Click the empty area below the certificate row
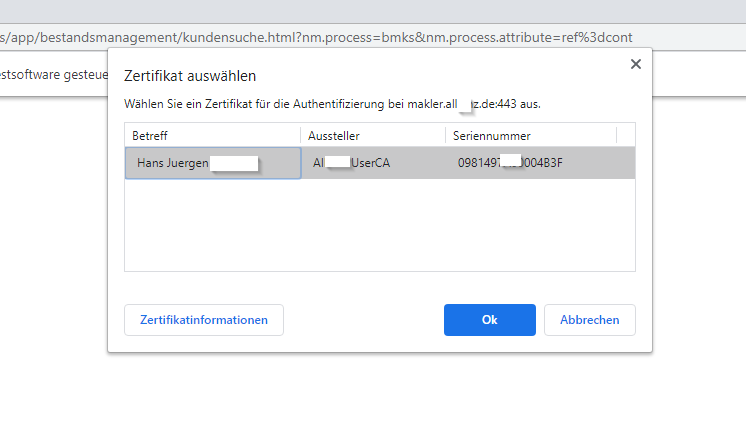The height and width of the screenshot is (428, 746). coord(380,225)
